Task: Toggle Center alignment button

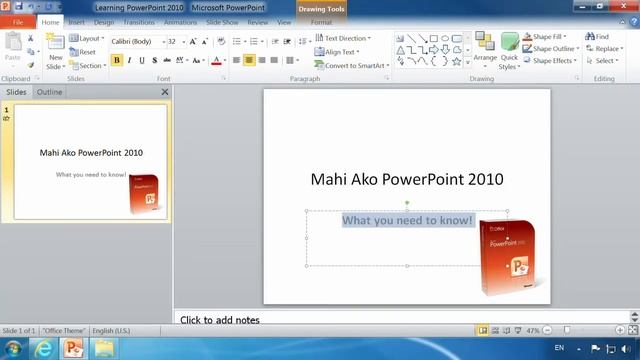Action: 249,60
